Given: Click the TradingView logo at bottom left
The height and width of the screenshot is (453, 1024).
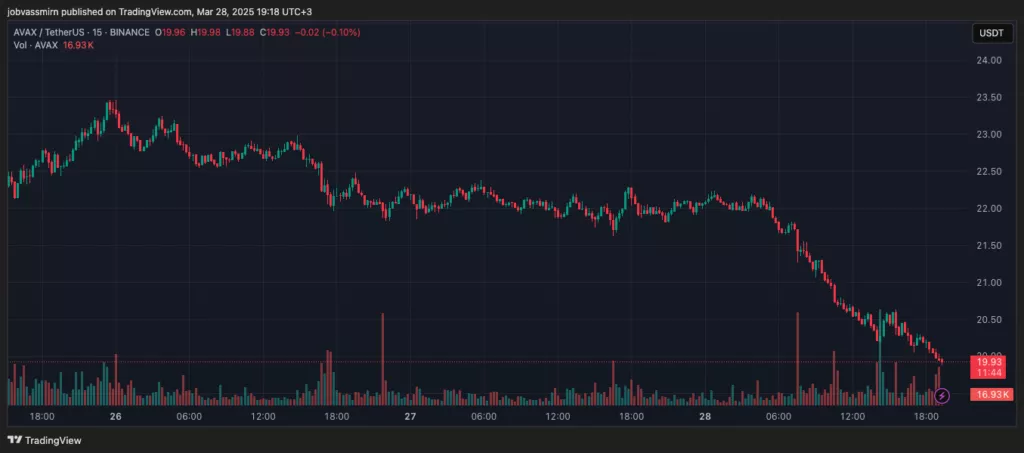Looking at the screenshot, I should pos(44,441).
